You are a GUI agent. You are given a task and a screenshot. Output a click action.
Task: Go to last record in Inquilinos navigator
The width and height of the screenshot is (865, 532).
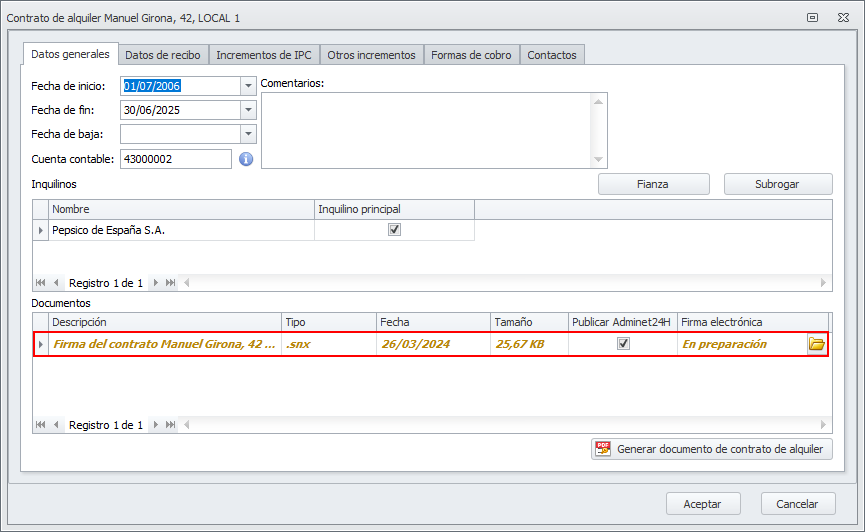click(170, 283)
